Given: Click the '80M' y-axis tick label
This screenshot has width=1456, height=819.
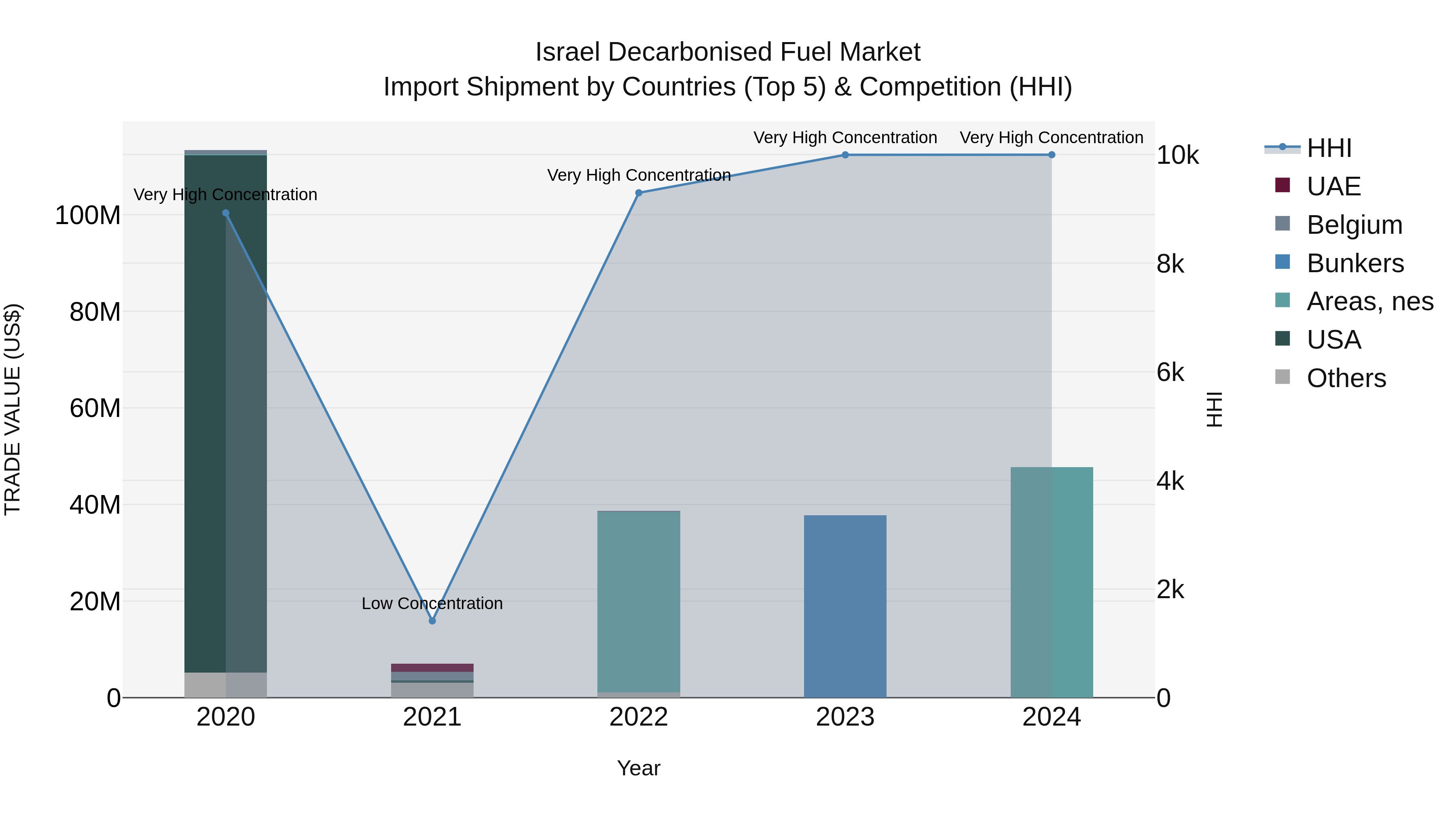Looking at the screenshot, I should [x=95, y=312].
